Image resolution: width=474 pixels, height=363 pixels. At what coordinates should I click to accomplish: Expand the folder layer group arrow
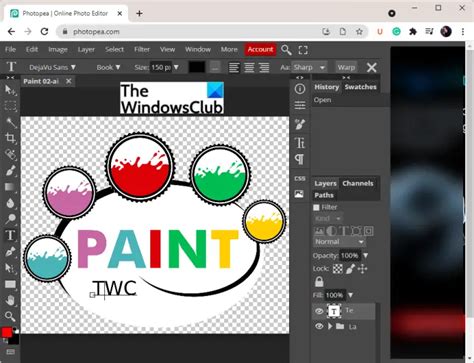[330, 326]
